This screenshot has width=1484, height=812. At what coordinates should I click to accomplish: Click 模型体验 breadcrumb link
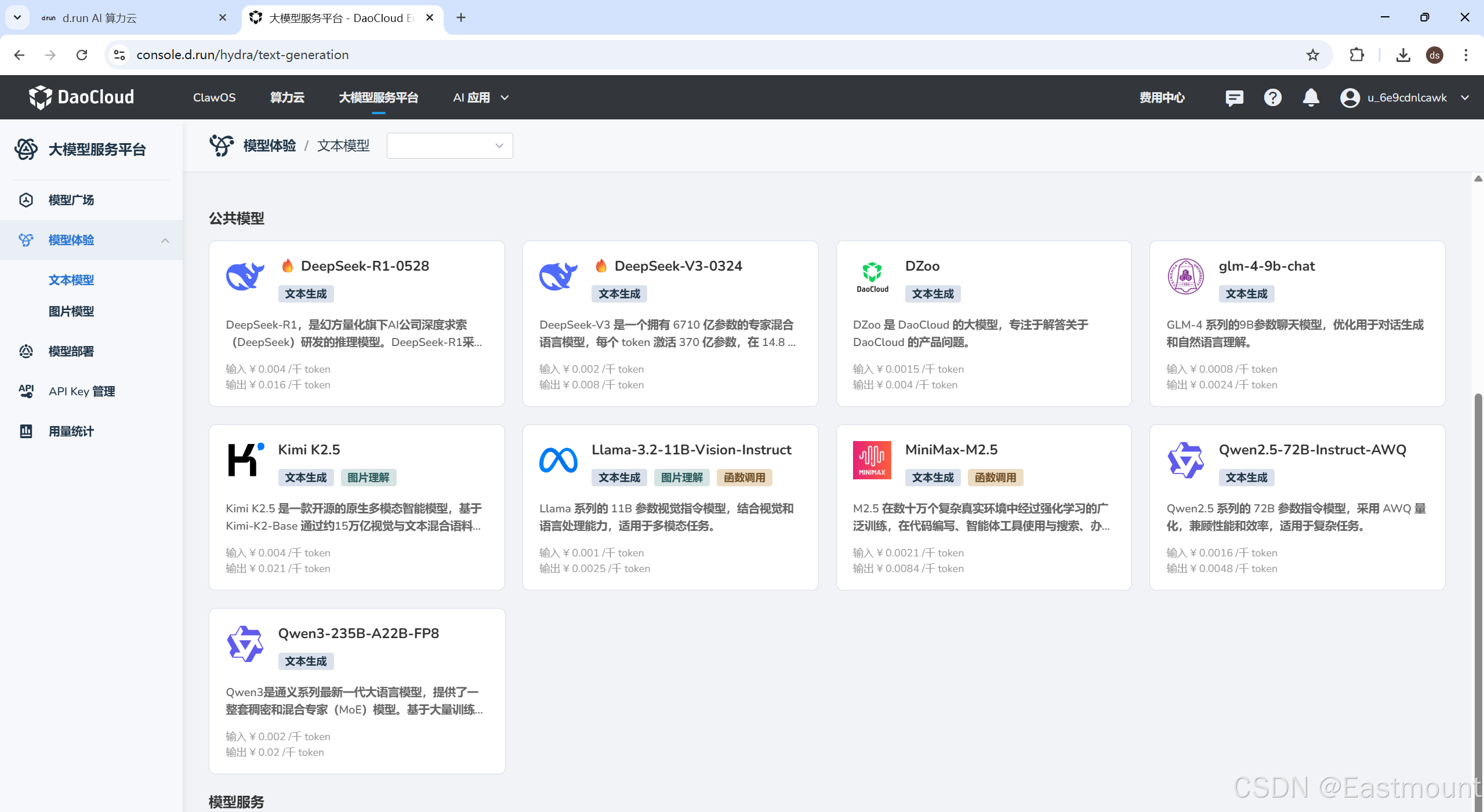tap(270, 145)
